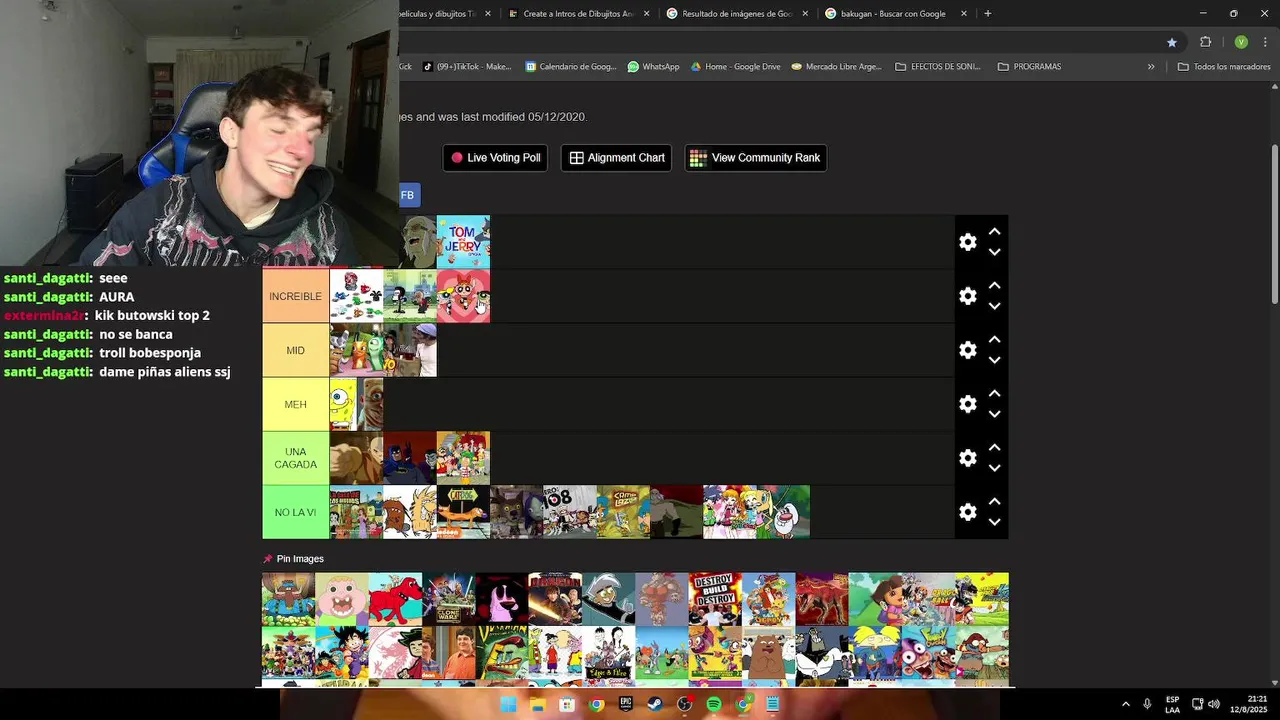Open settings gear for the MEH tier

(968, 404)
